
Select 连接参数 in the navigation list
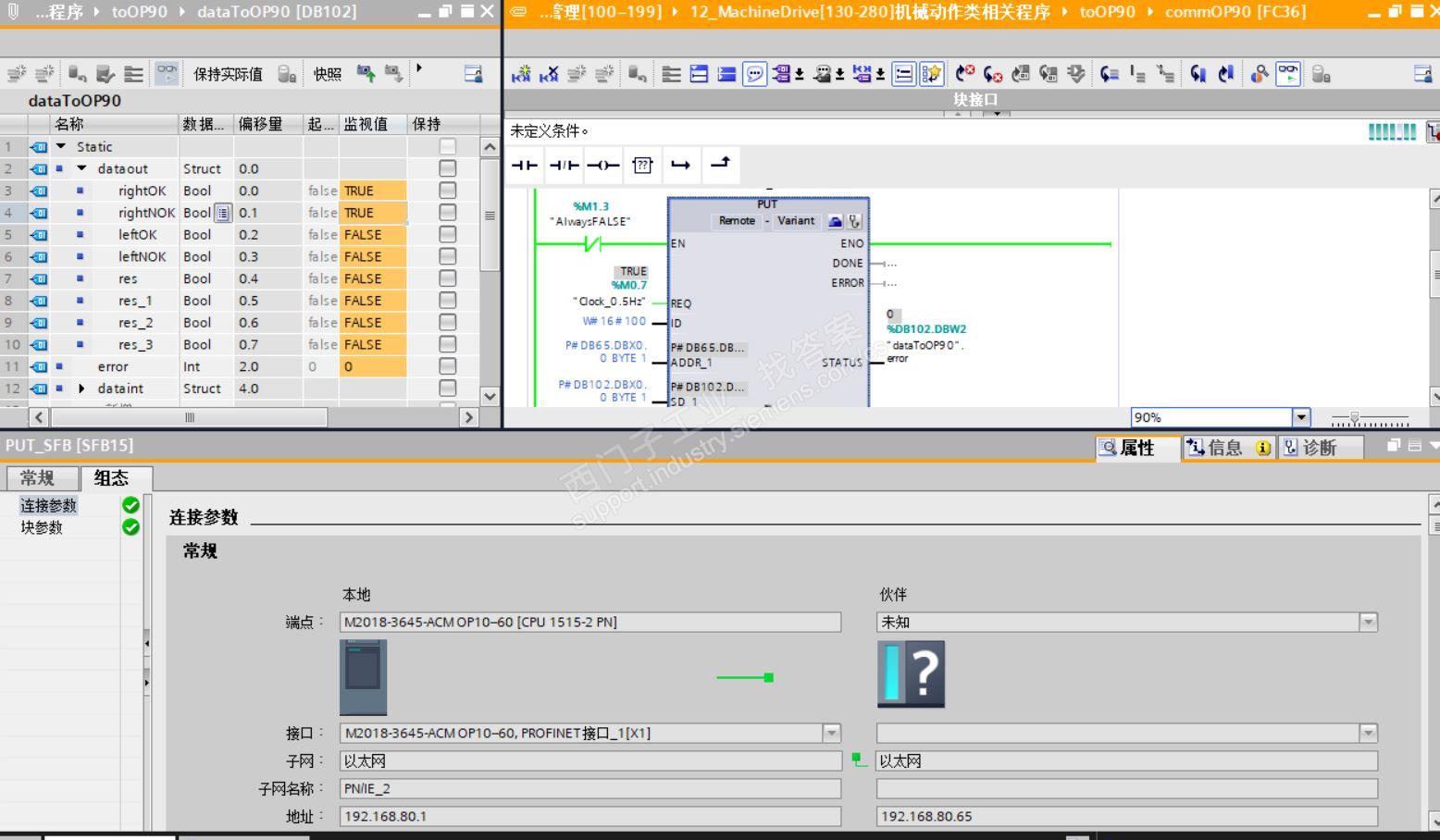pyautogui.click(x=48, y=505)
